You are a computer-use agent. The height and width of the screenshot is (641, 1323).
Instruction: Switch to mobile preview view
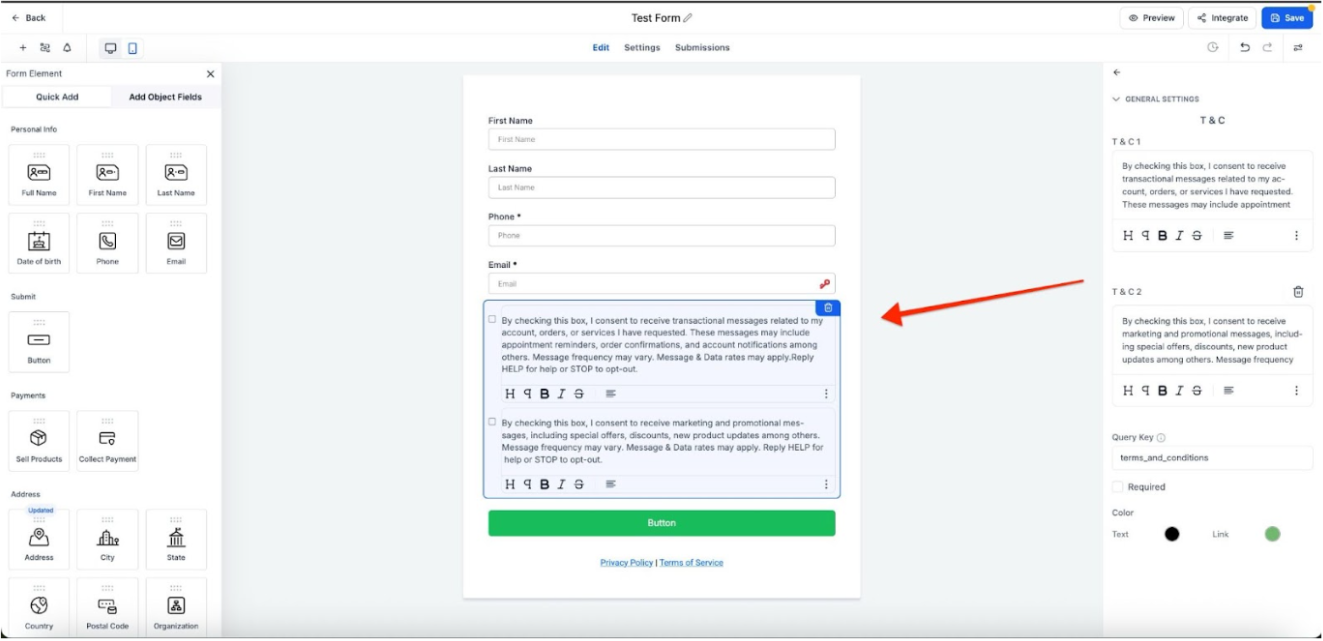[x=132, y=48]
